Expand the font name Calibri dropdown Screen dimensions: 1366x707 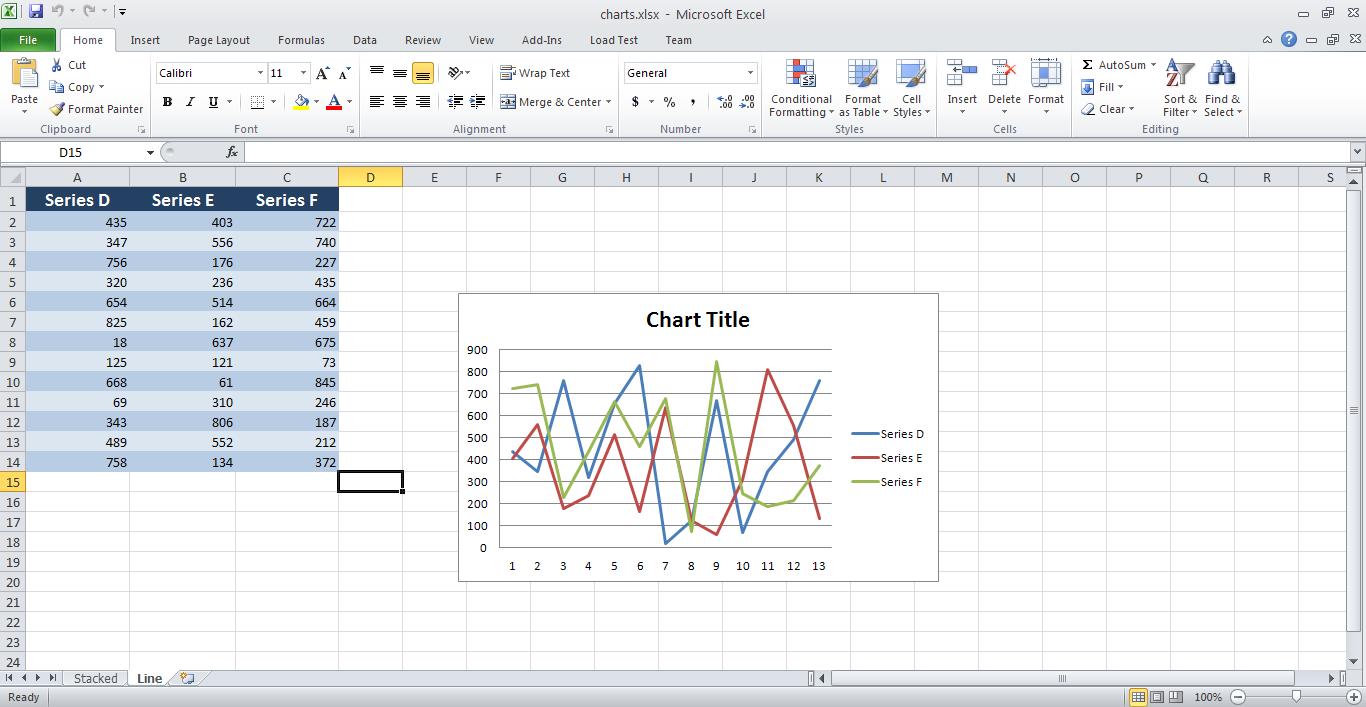pyautogui.click(x=260, y=73)
